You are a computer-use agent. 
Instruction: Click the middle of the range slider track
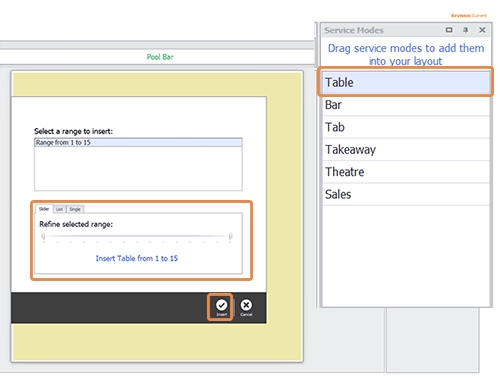(x=137, y=236)
